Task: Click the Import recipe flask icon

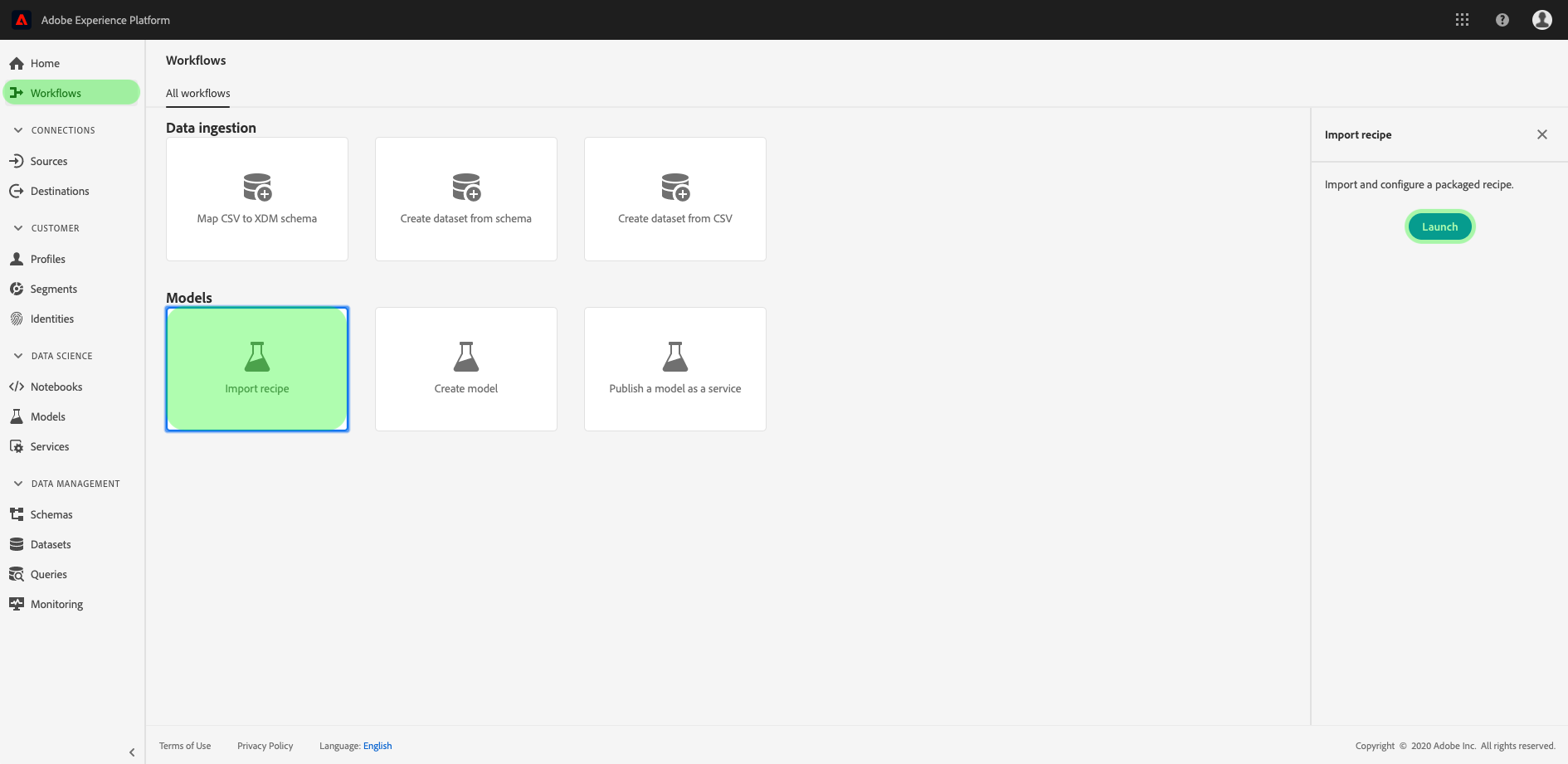Action: pyautogui.click(x=257, y=357)
